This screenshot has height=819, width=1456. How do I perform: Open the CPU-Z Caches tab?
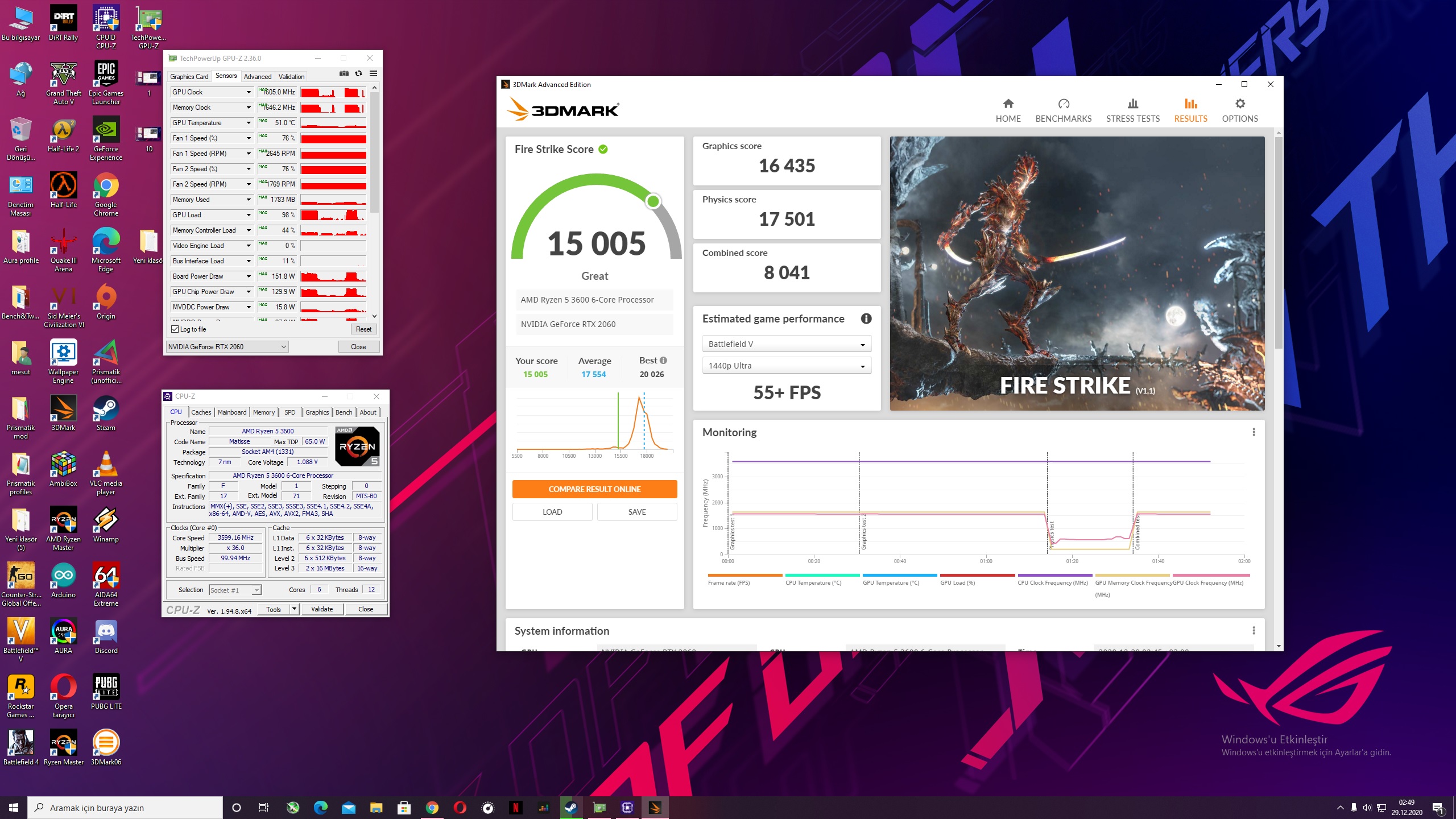[201, 412]
